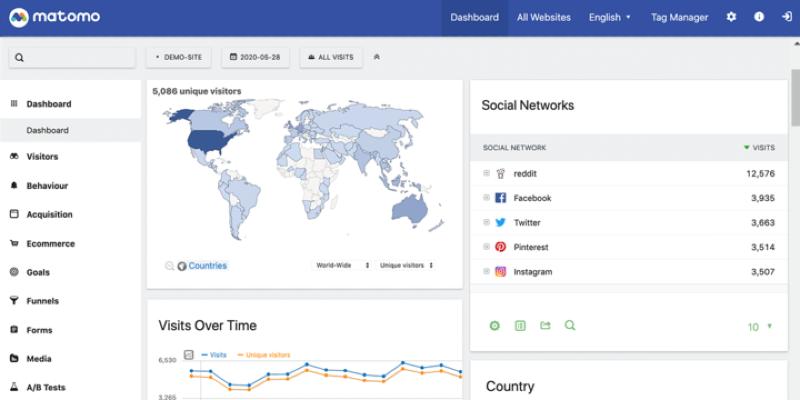Image resolution: width=800 pixels, height=400 pixels.
Task: Click the Matomo logo
Action: point(53,18)
